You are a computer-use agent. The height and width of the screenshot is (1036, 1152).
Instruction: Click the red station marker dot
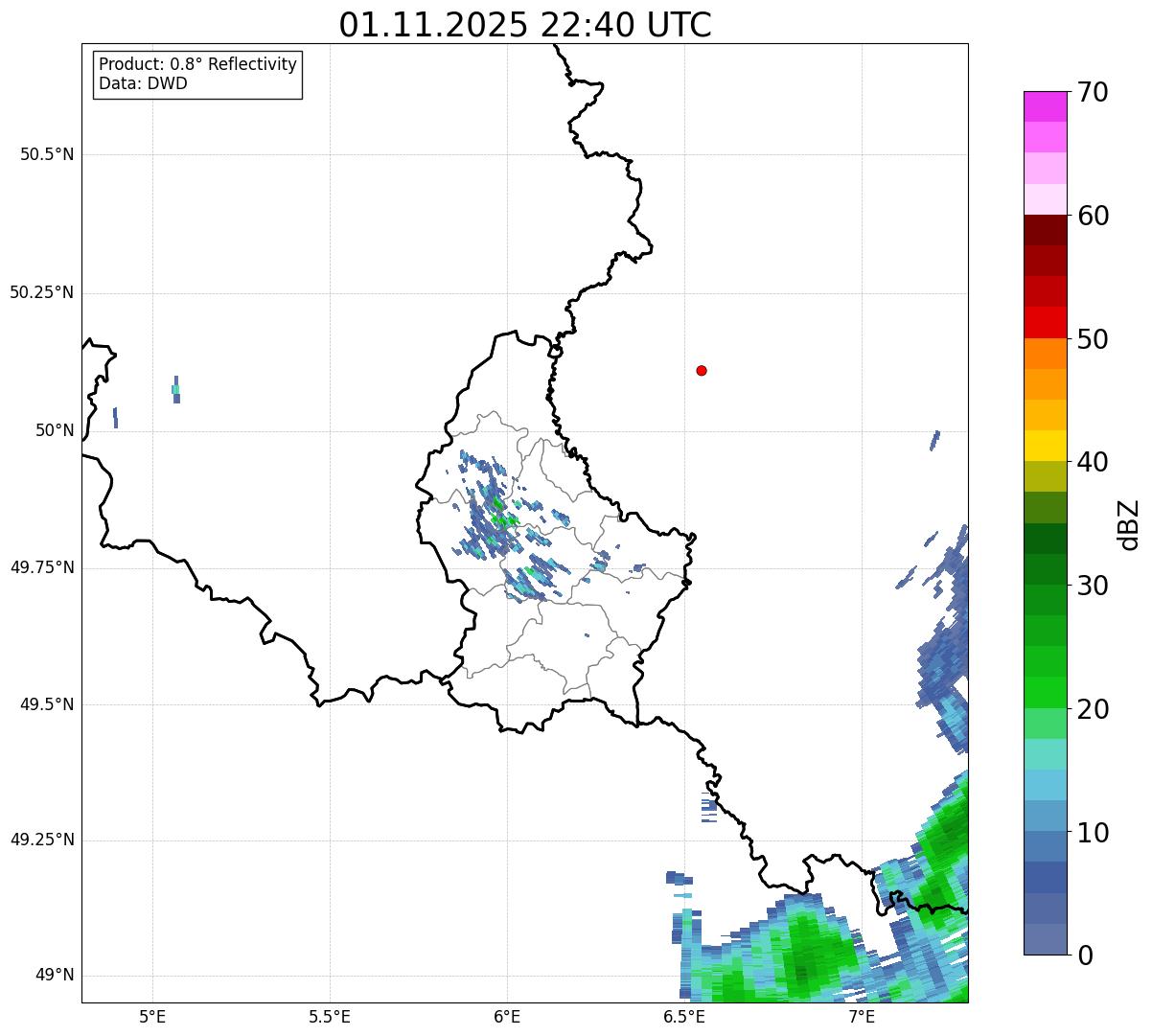(702, 370)
